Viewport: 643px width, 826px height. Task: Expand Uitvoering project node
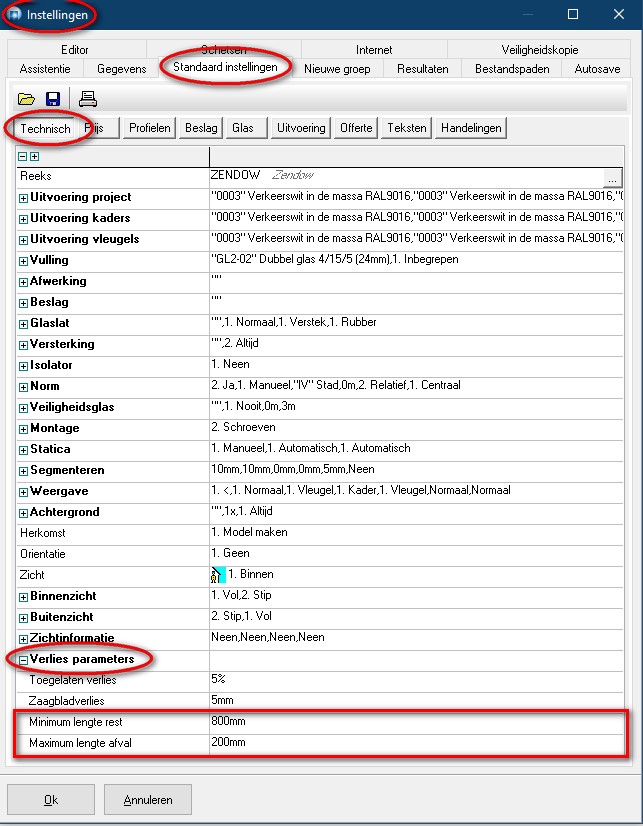(x=23, y=199)
